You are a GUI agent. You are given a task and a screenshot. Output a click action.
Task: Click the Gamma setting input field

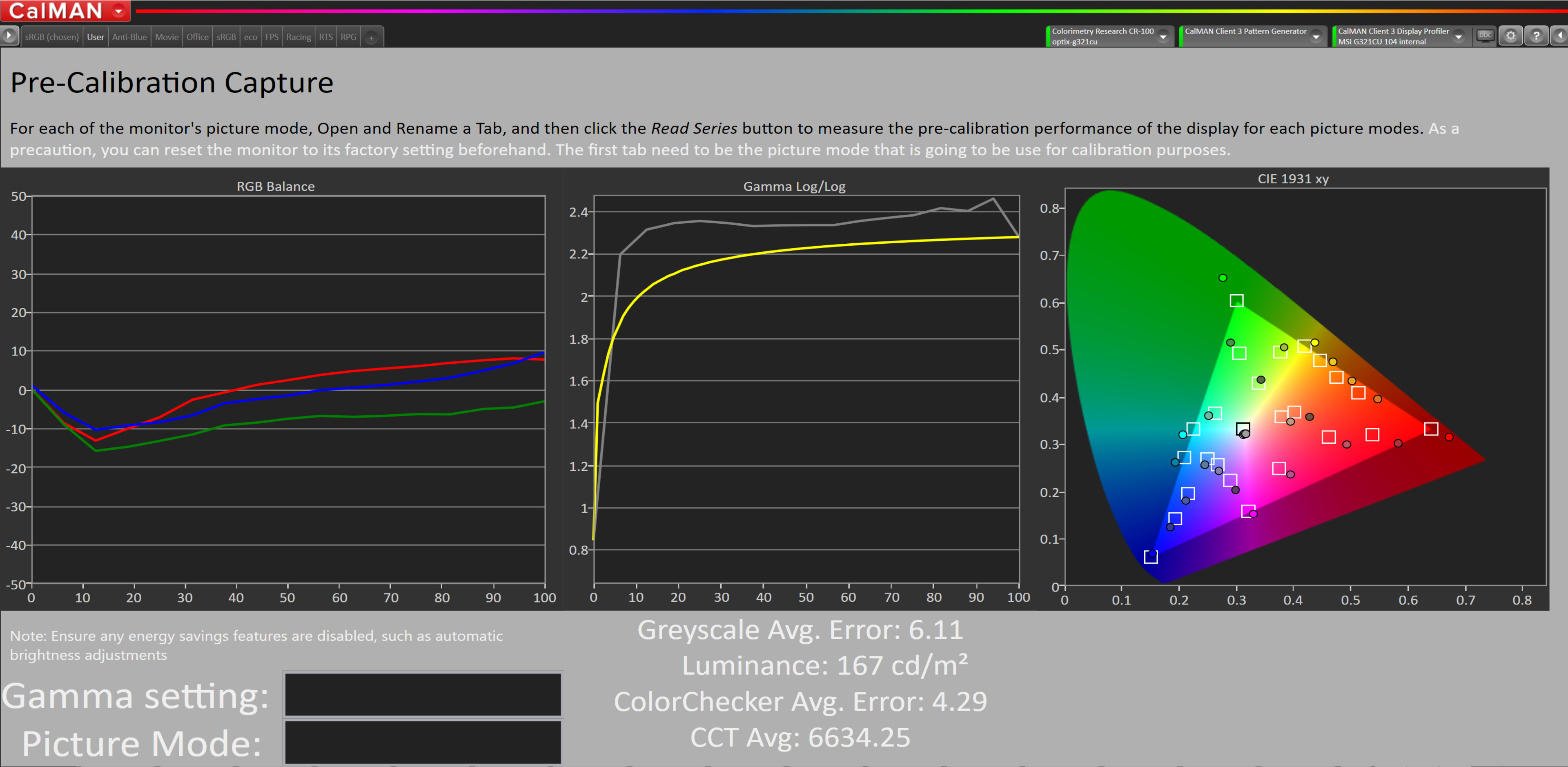pos(423,695)
